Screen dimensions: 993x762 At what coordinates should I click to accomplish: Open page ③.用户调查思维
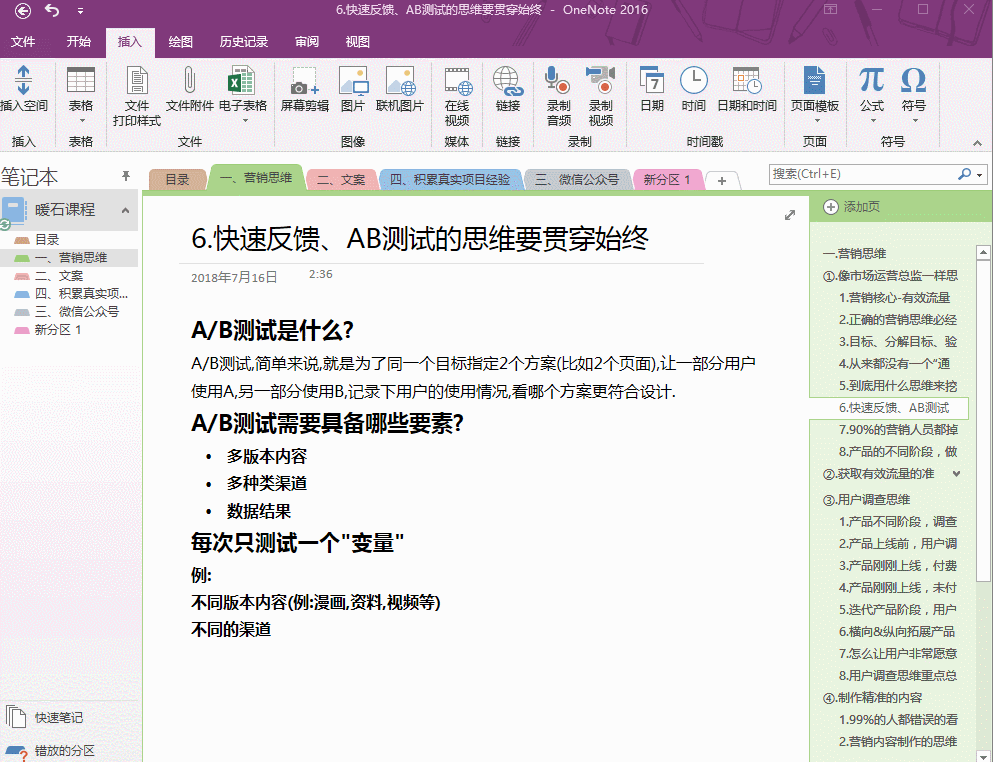coord(866,500)
